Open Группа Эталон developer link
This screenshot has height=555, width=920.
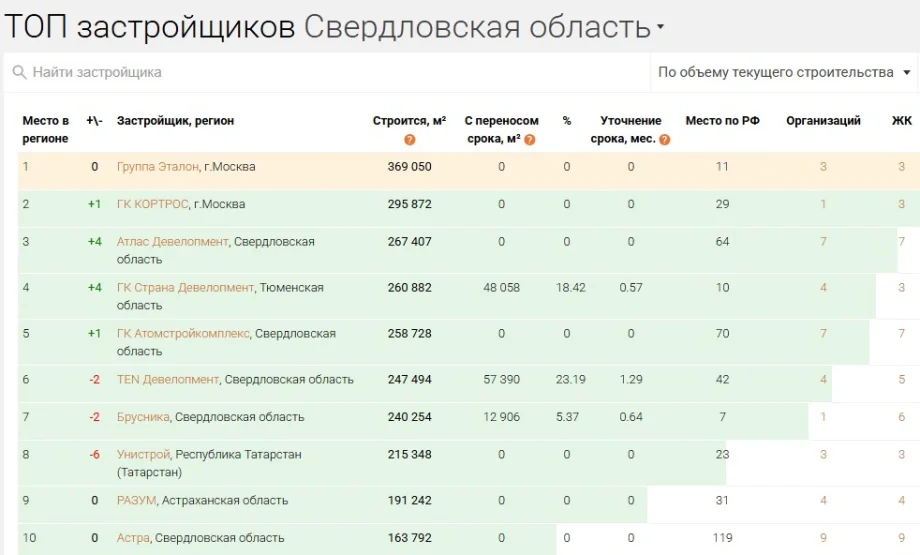click(x=157, y=167)
